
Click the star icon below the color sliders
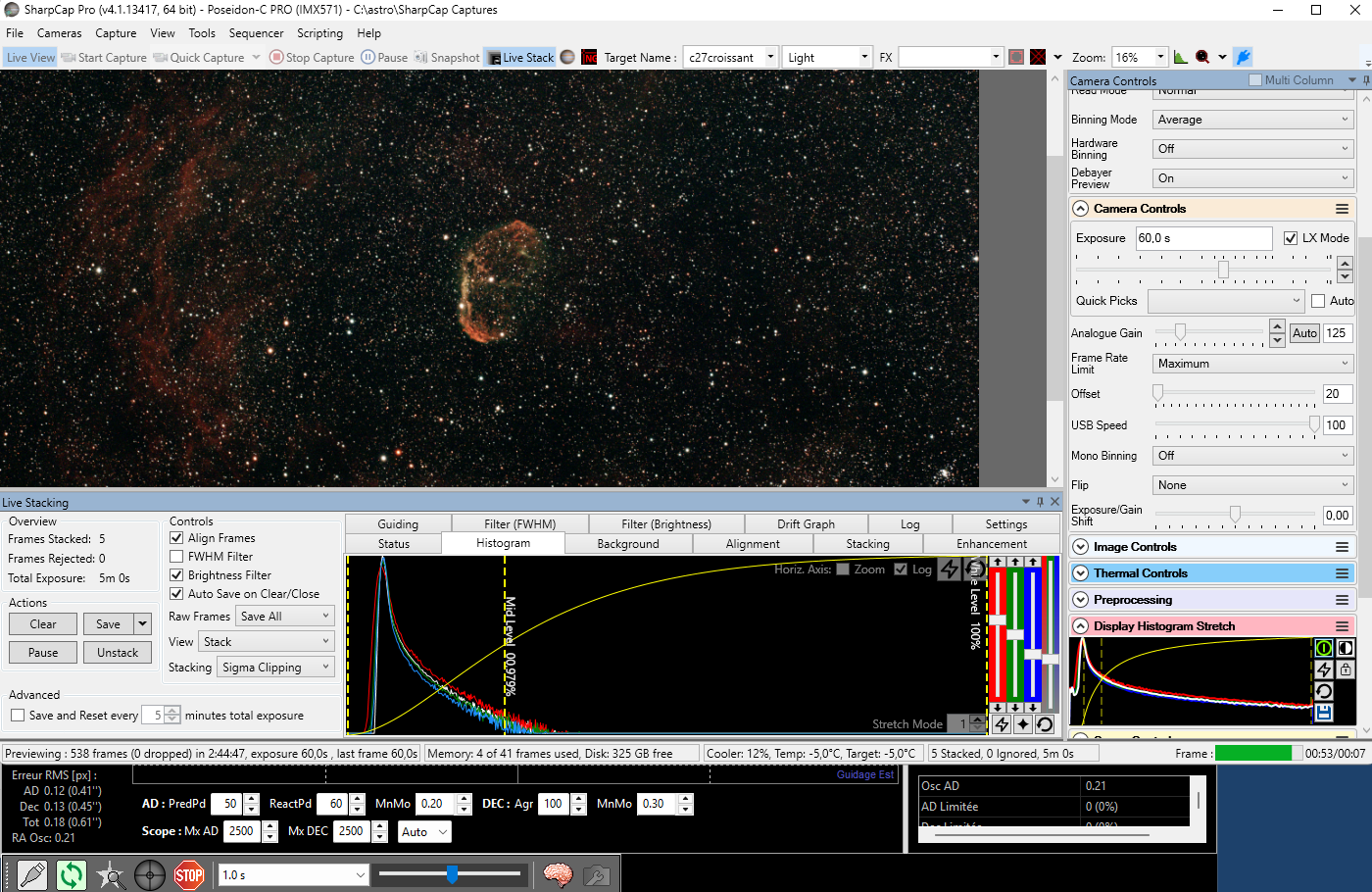1023,724
